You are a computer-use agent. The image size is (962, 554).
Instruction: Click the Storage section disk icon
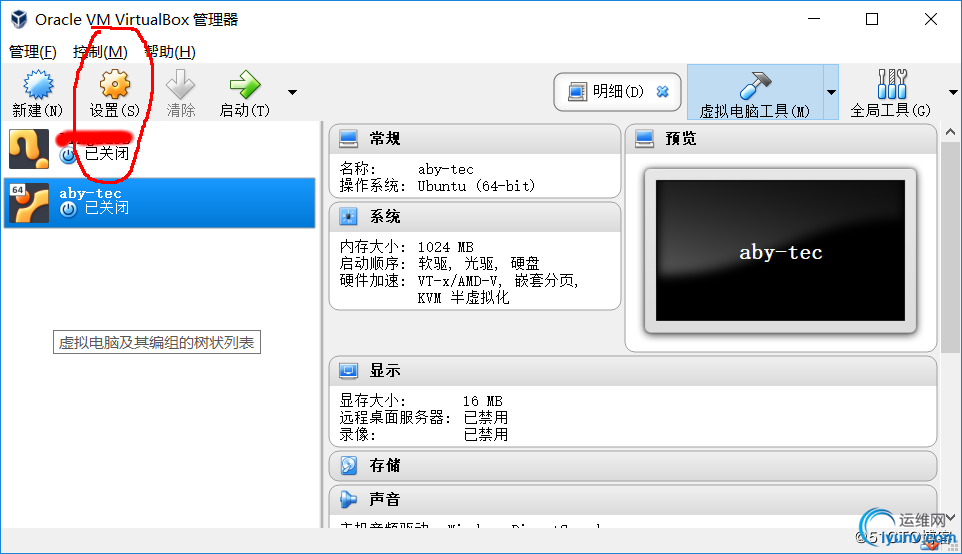[x=348, y=466]
